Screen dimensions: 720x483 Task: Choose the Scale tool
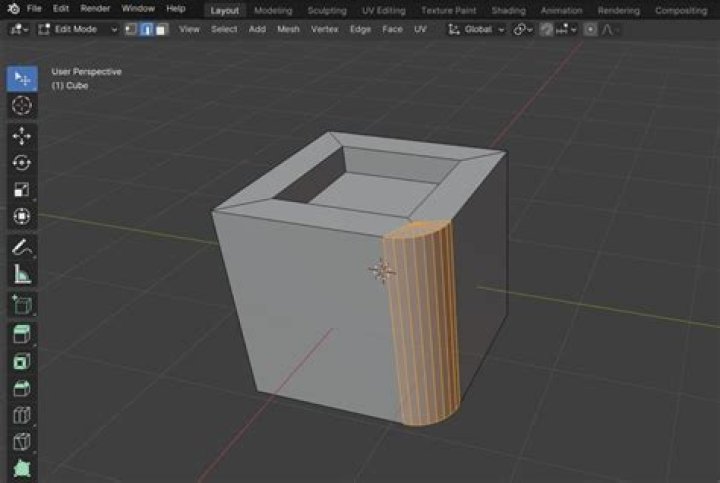(x=22, y=189)
